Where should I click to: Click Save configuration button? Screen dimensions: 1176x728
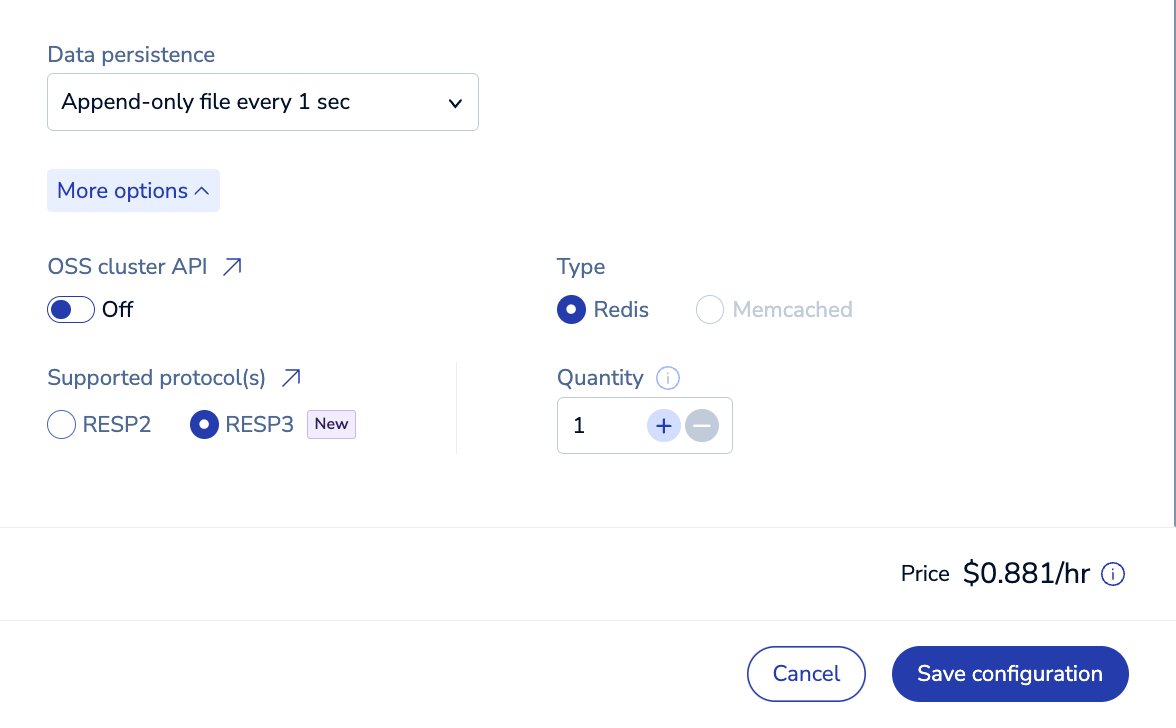point(1010,674)
